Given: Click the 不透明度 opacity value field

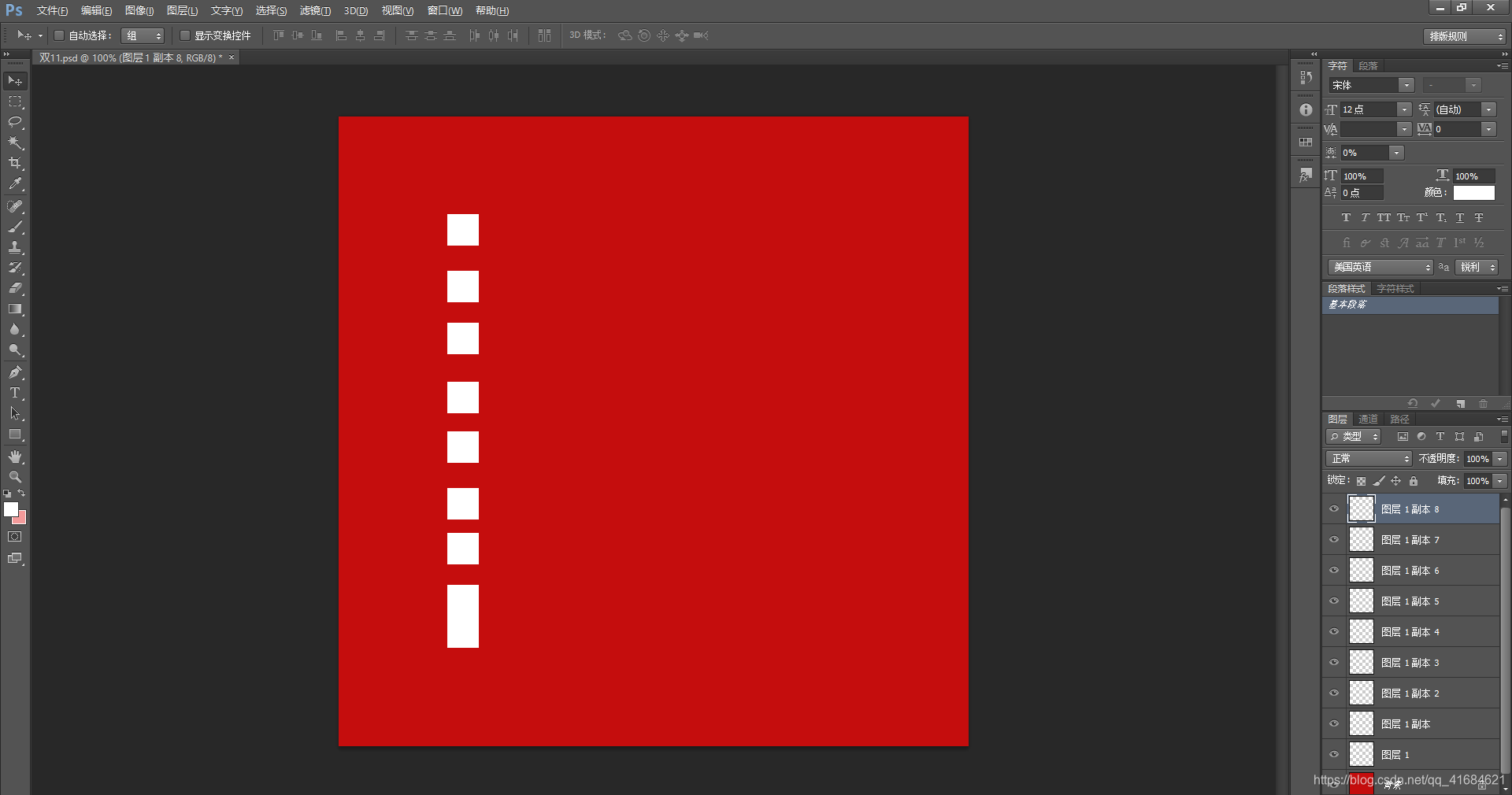Looking at the screenshot, I should [x=1478, y=459].
